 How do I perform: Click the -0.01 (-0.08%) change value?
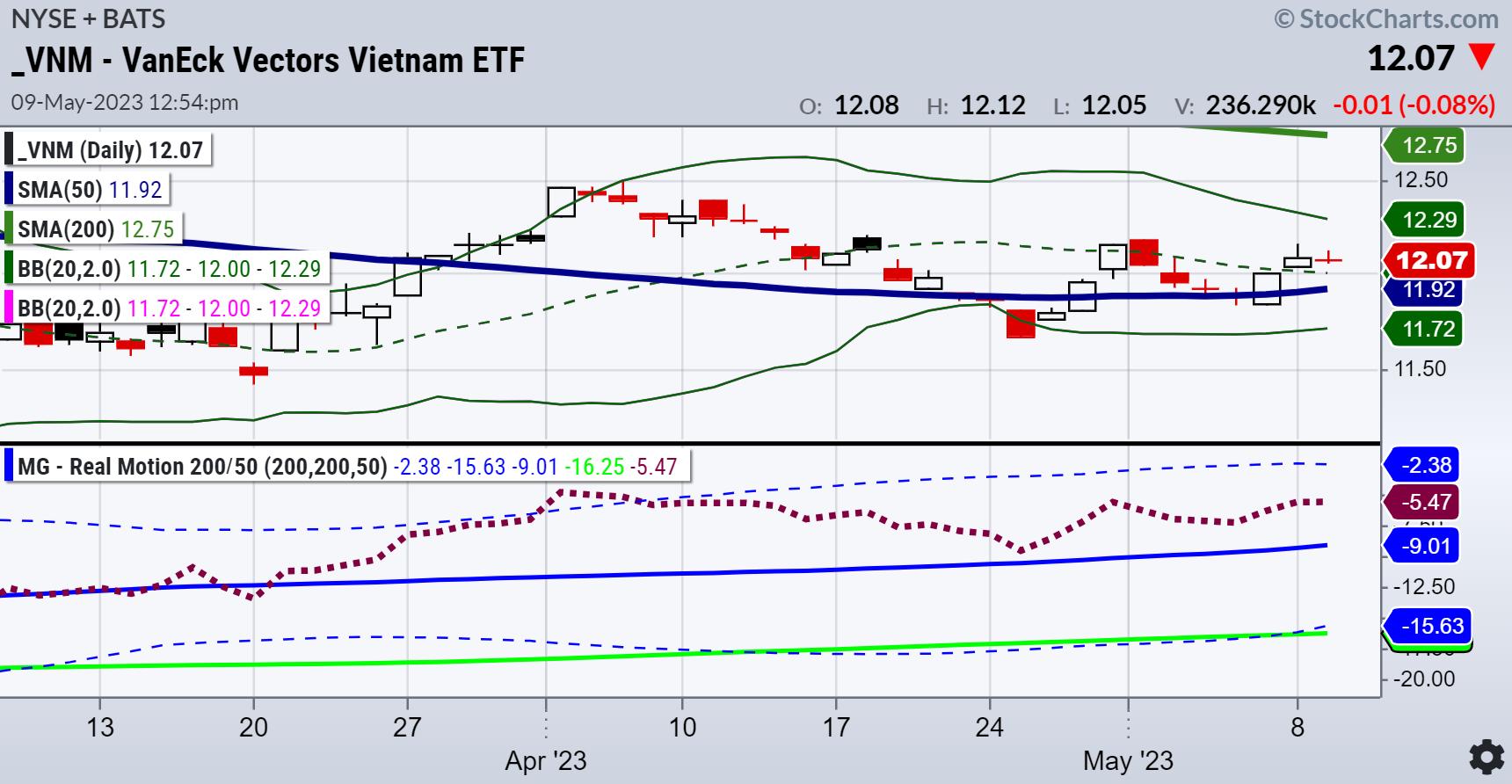[x=1414, y=105]
